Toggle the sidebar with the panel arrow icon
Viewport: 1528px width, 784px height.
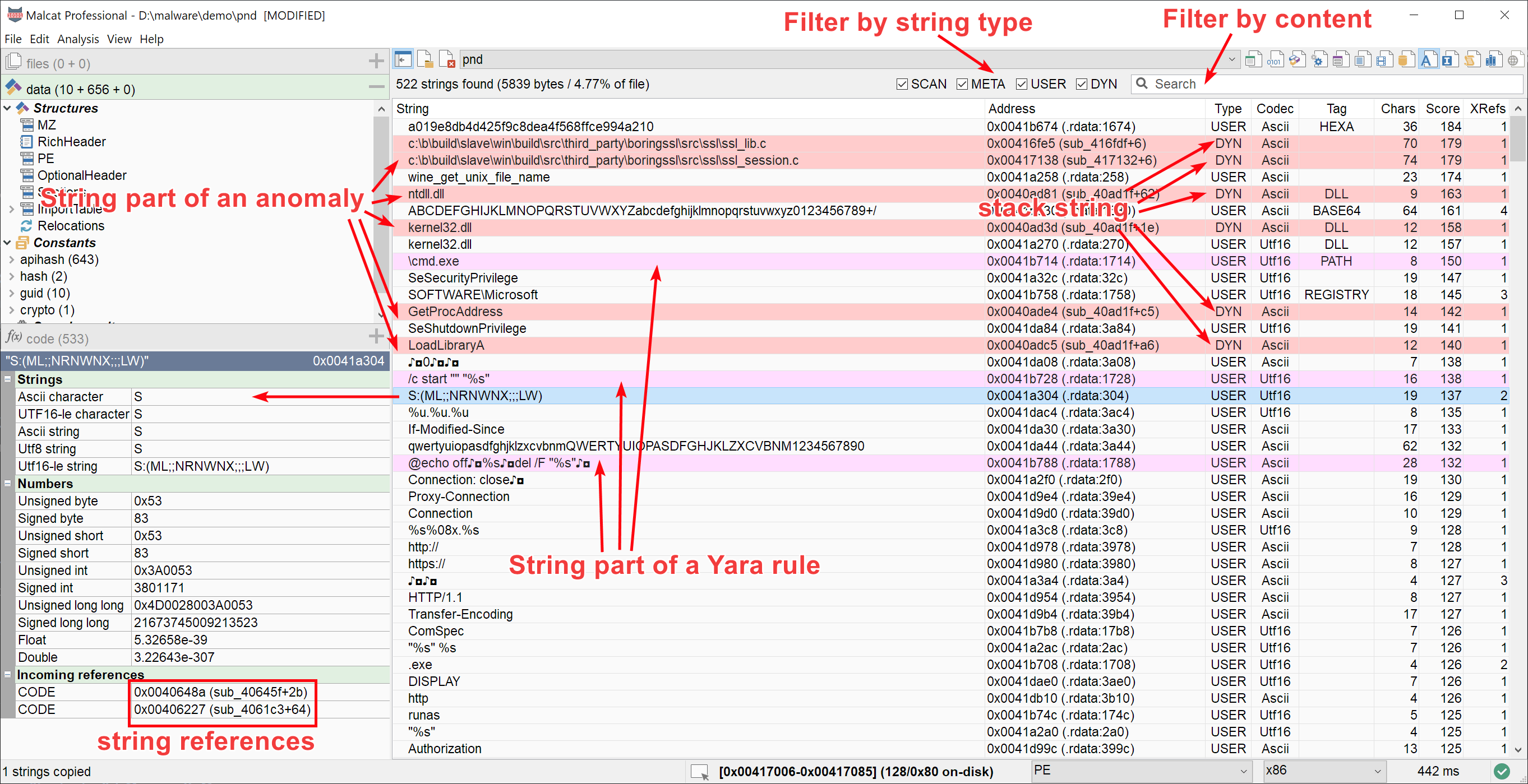(403, 59)
